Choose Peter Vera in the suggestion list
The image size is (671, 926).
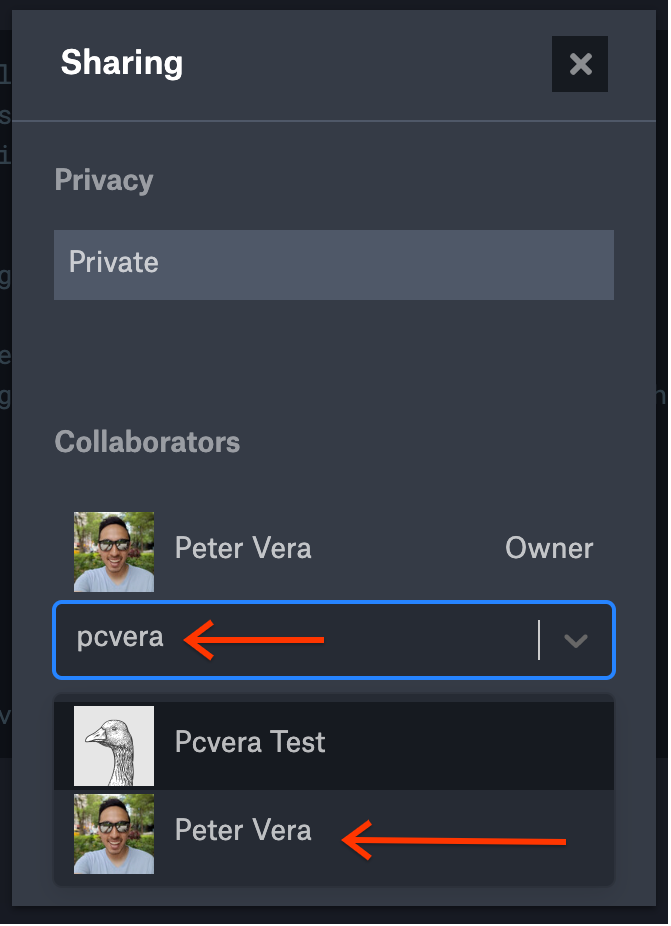pyautogui.click(x=334, y=833)
